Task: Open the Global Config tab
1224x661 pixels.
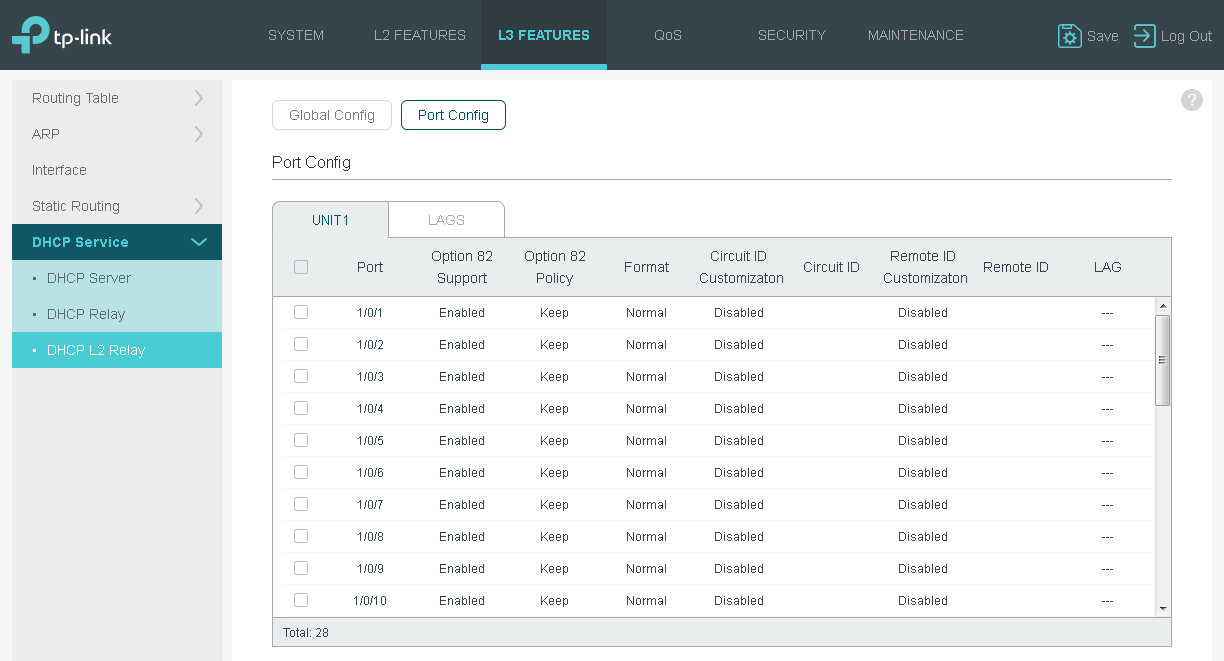Action: pos(332,115)
